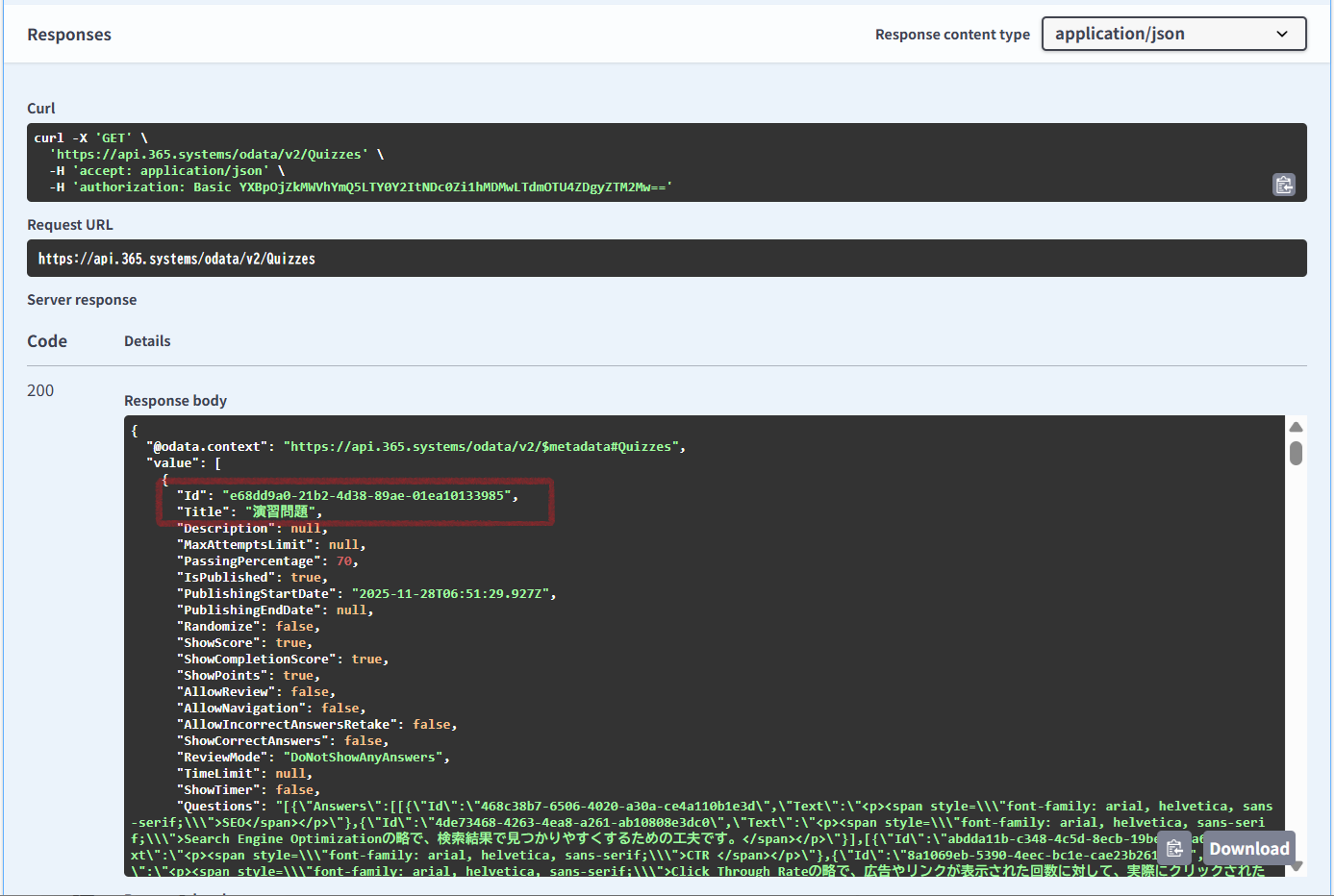The image size is (1334, 896).
Task: Click the "ShowCorrectAnswers": false line
Action: point(283,741)
